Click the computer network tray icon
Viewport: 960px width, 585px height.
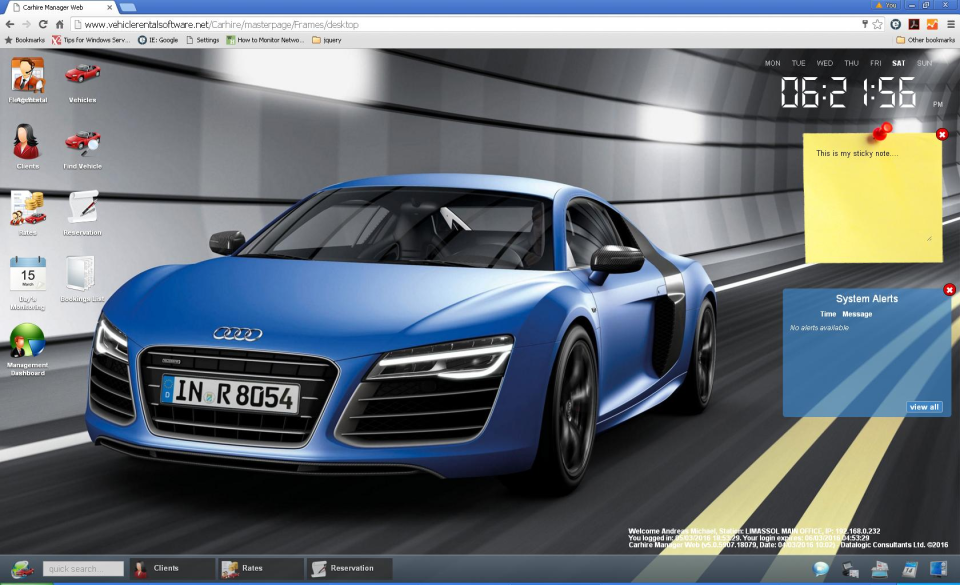click(850, 570)
